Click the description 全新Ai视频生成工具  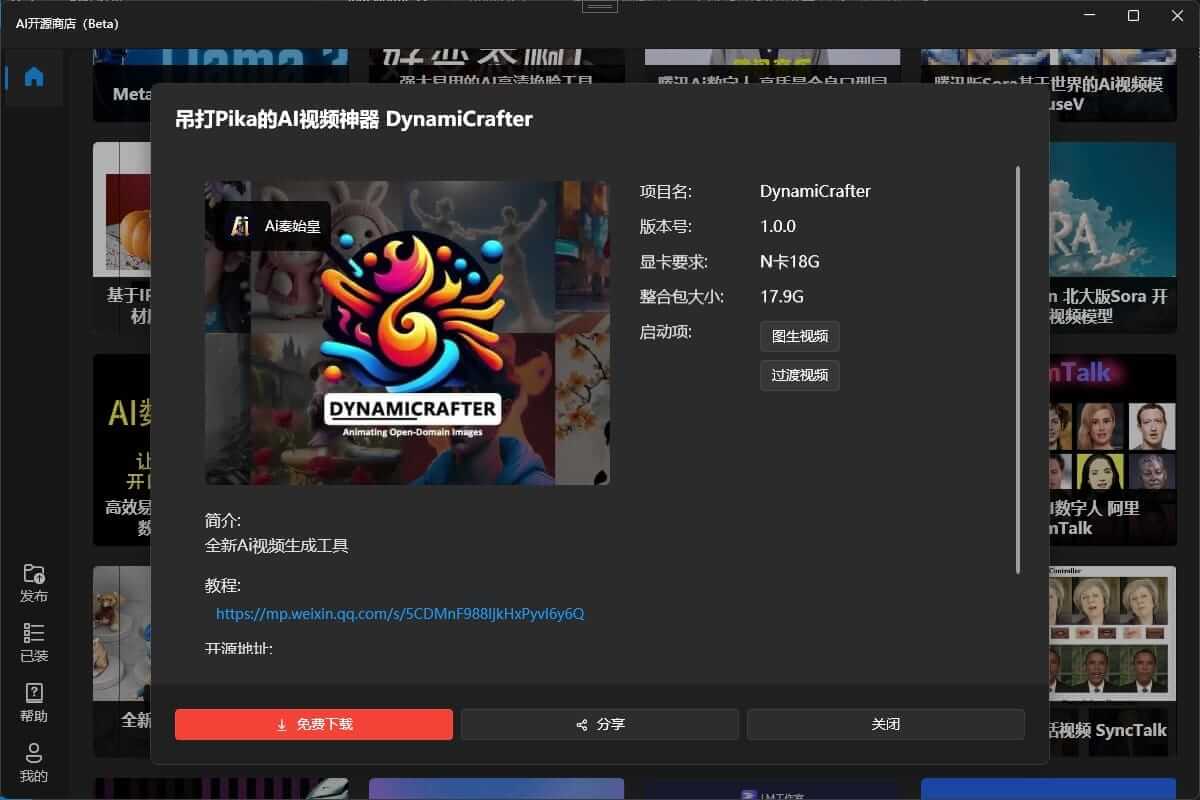277,546
